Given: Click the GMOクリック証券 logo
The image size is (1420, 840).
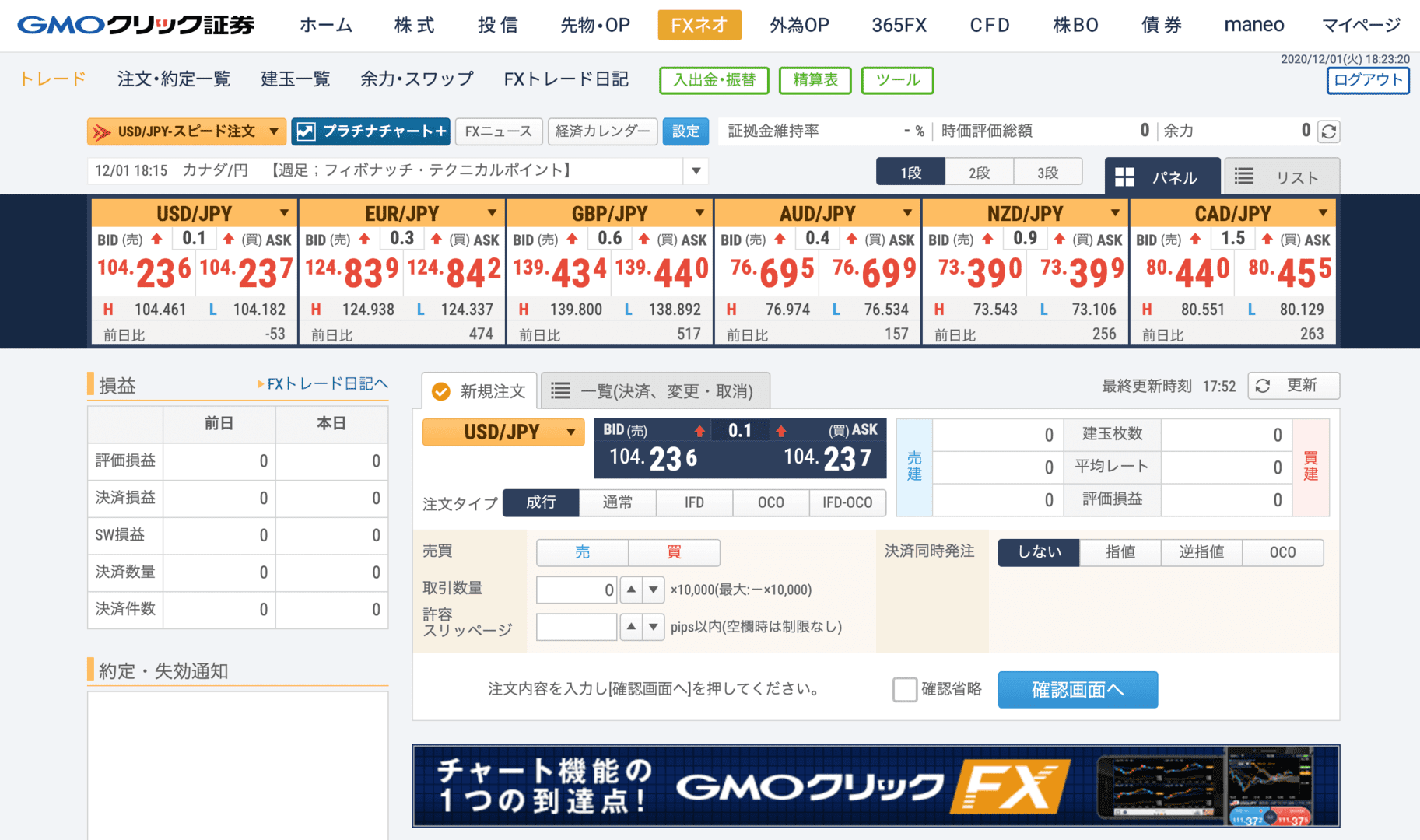Looking at the screenshot, I should pyautogui.click(x=136, y=25).
